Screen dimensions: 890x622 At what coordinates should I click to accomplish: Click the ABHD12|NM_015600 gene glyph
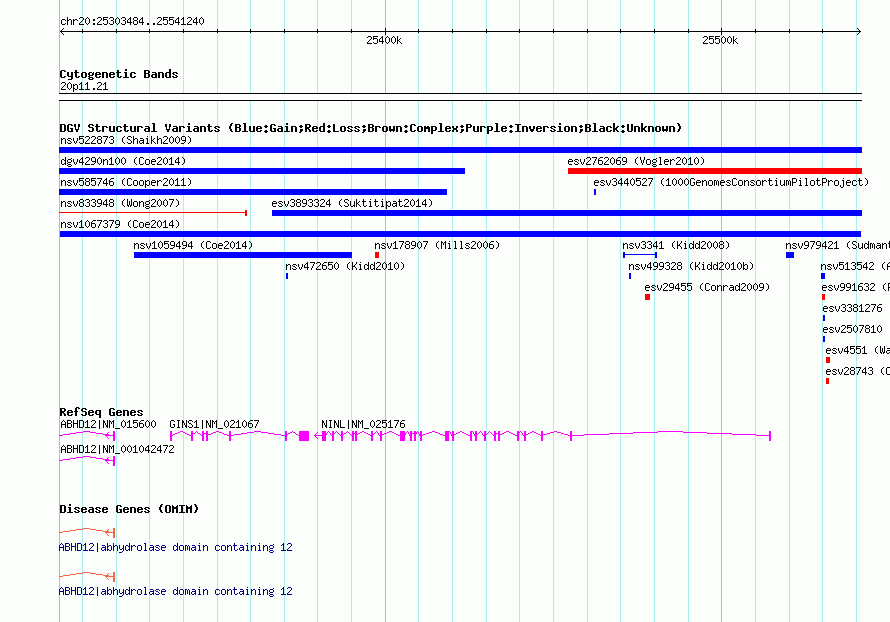pyautogui.click(x=87, y=435)
